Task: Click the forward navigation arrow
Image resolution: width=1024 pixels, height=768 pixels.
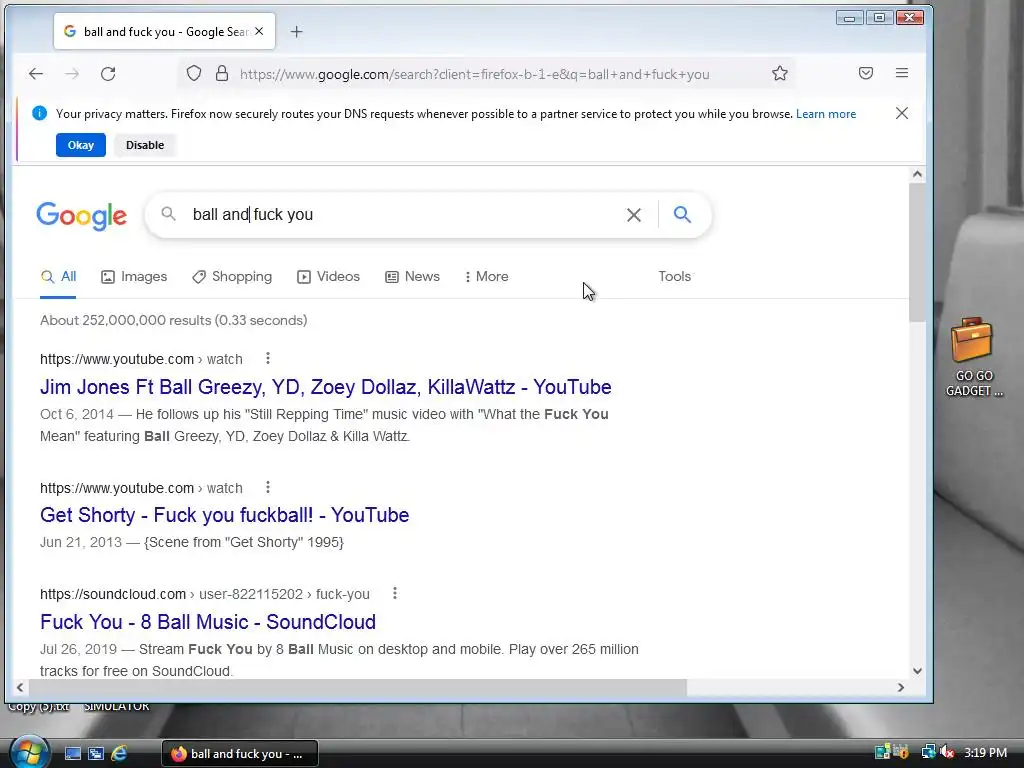Action: coord(72,74)
